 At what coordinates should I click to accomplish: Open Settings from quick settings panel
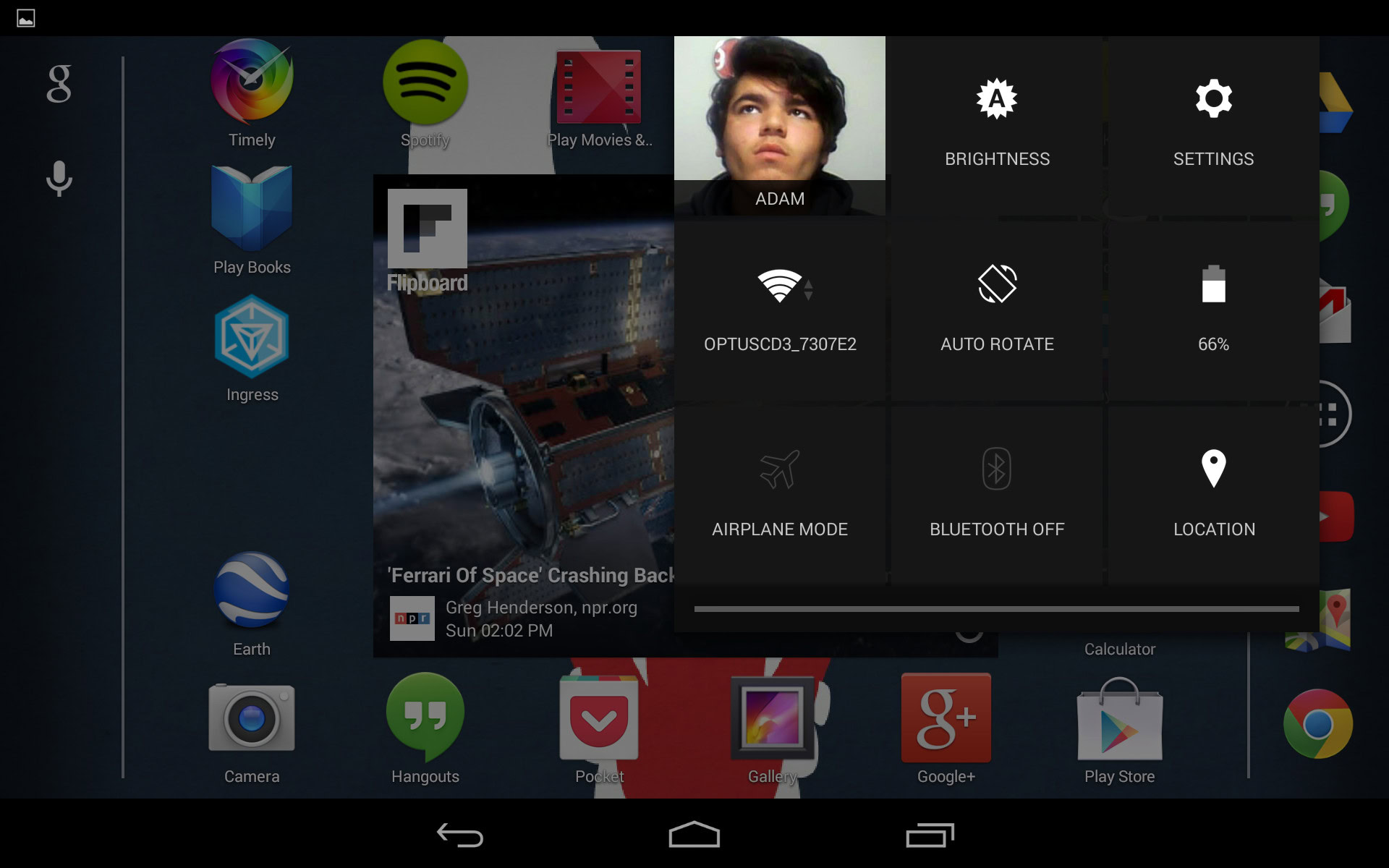click(x=1213, y=123)
